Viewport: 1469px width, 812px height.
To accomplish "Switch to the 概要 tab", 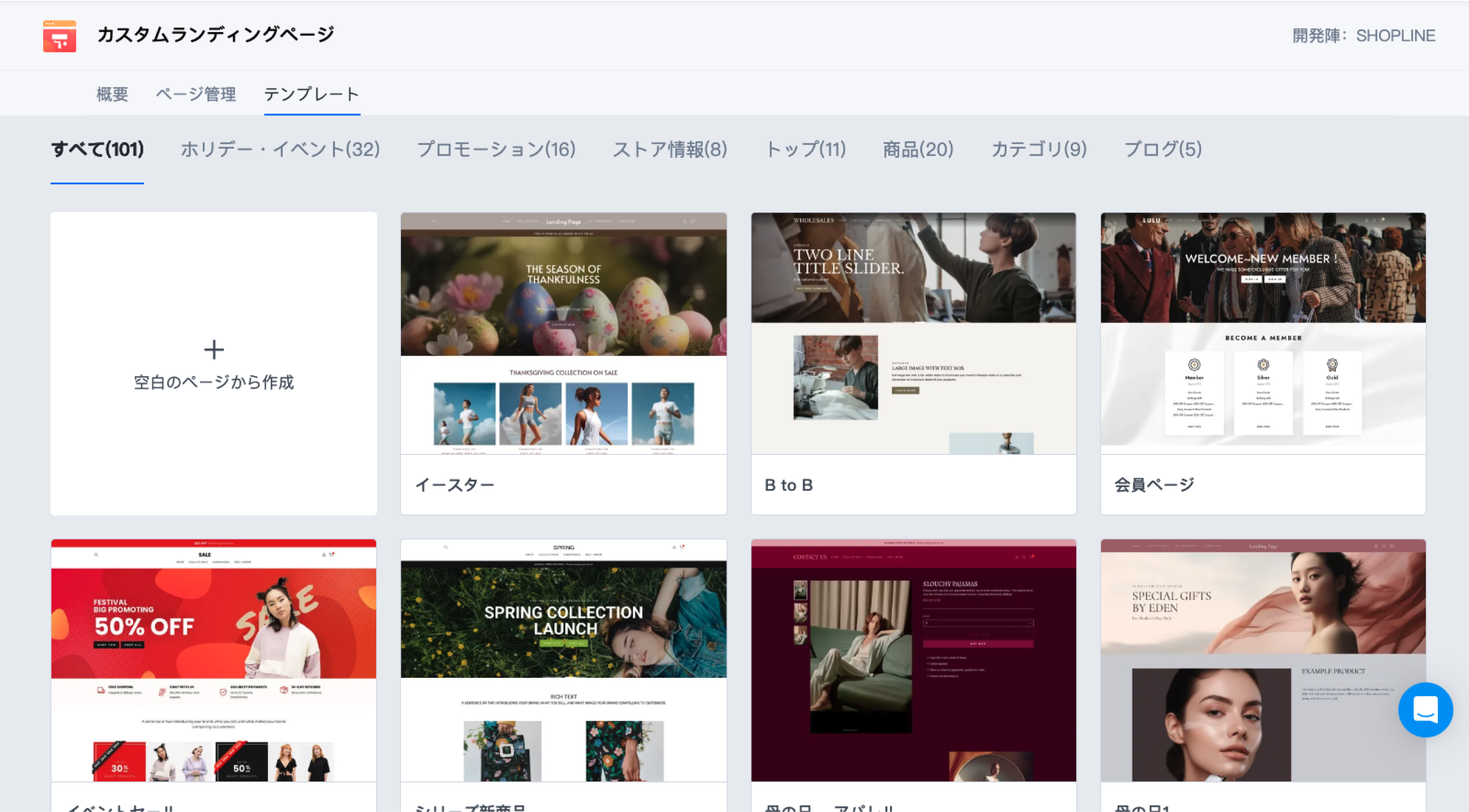I will 112,94.
